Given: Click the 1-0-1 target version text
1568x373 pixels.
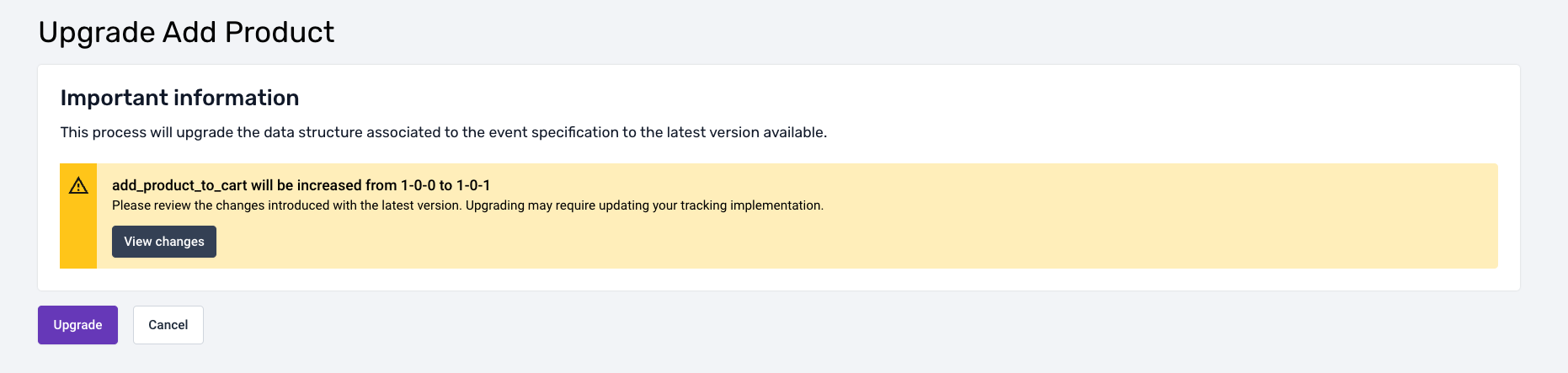Looking at the screenshot, I should [x=473, y=185].
